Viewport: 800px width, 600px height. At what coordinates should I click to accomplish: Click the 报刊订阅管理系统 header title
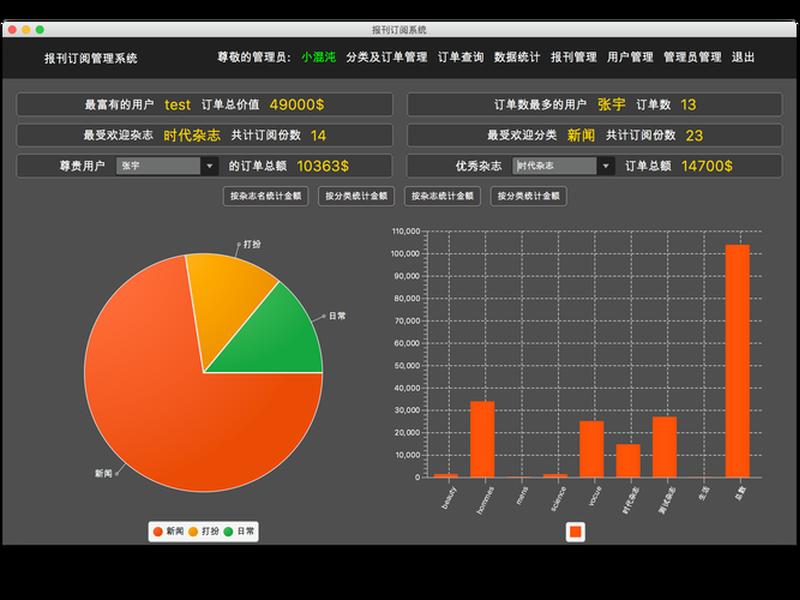pyautogui.click(x=91, y=58)
